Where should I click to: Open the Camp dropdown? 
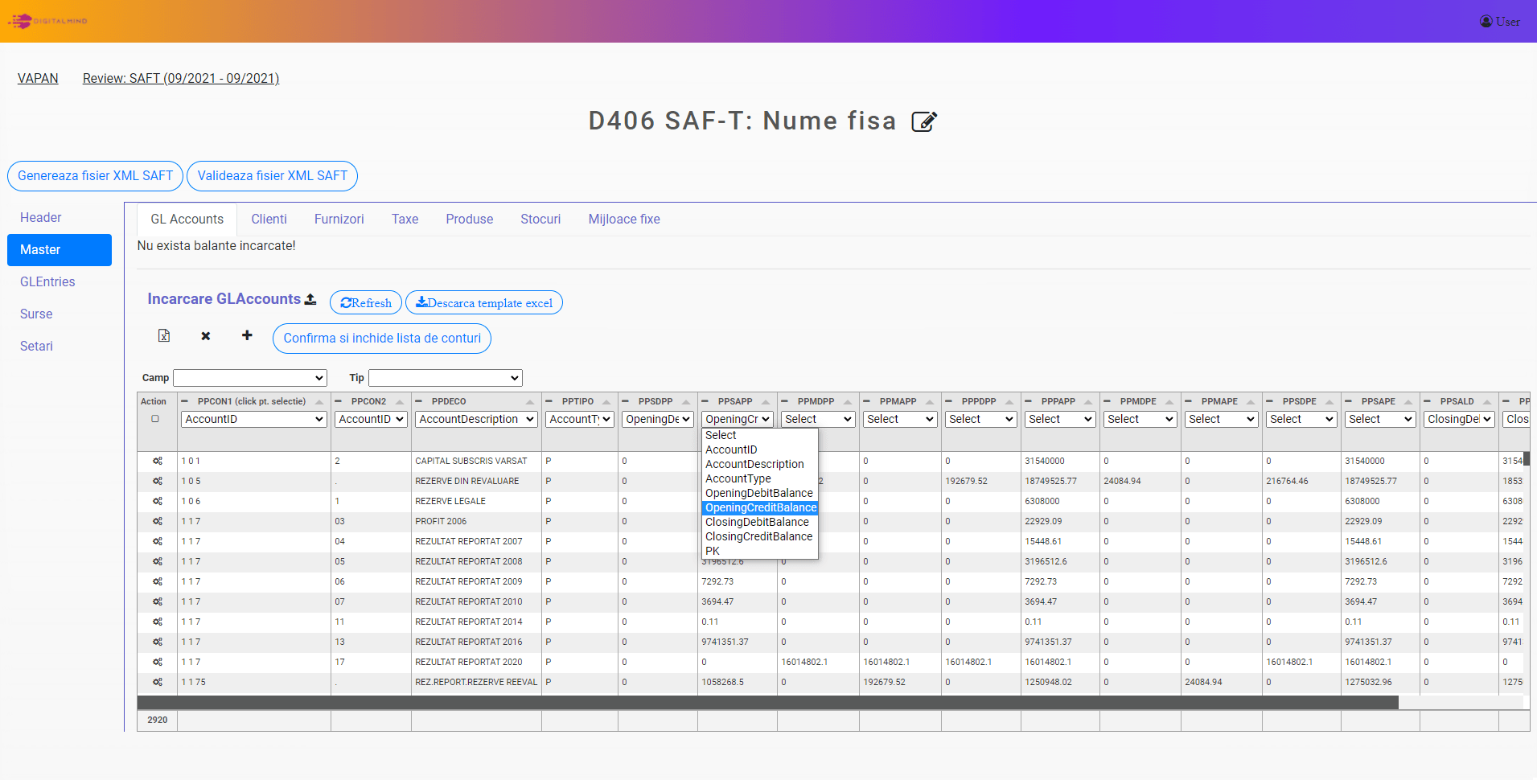click(250, 378)
